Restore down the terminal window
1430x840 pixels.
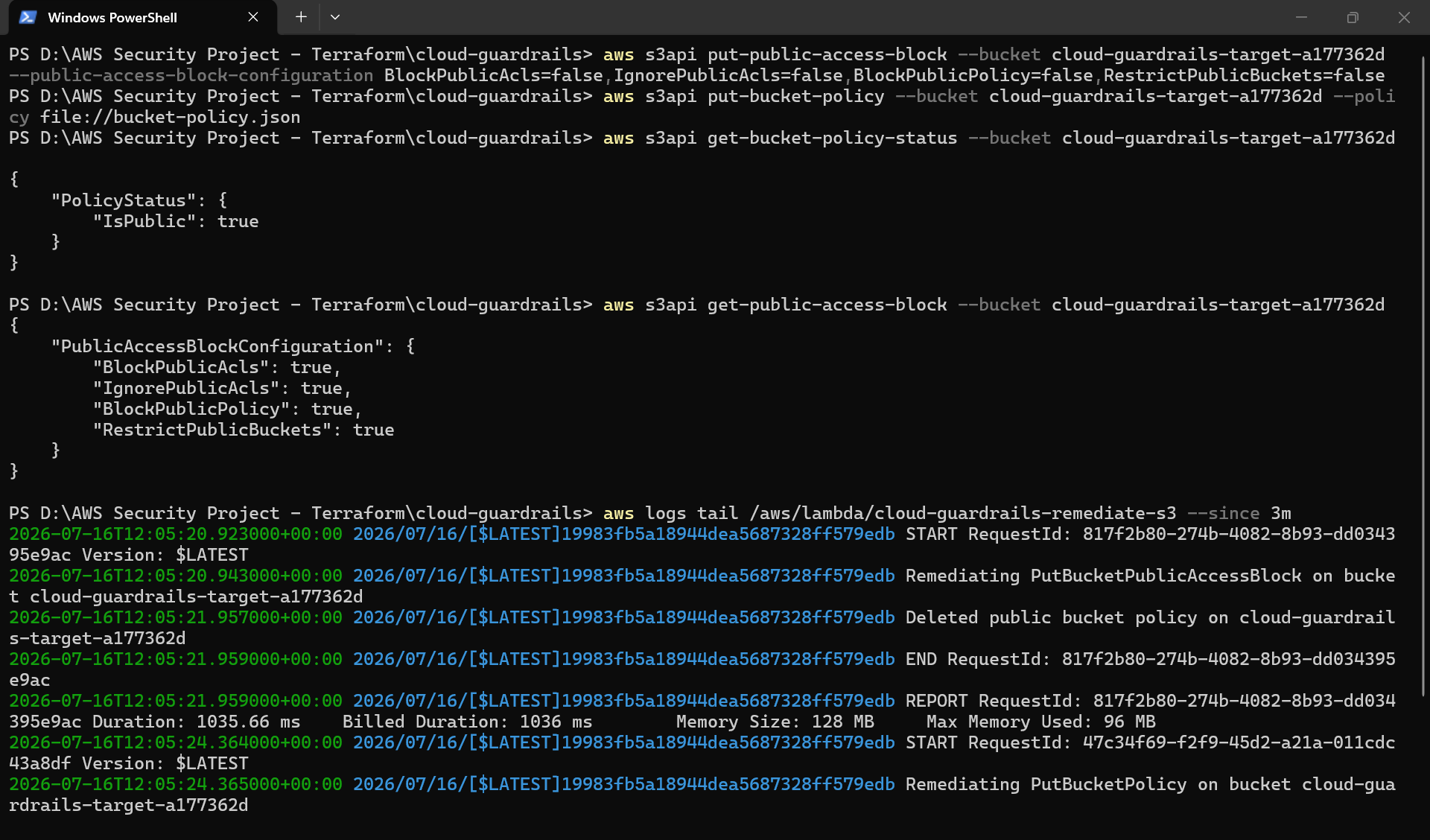tap(1353, 17)
